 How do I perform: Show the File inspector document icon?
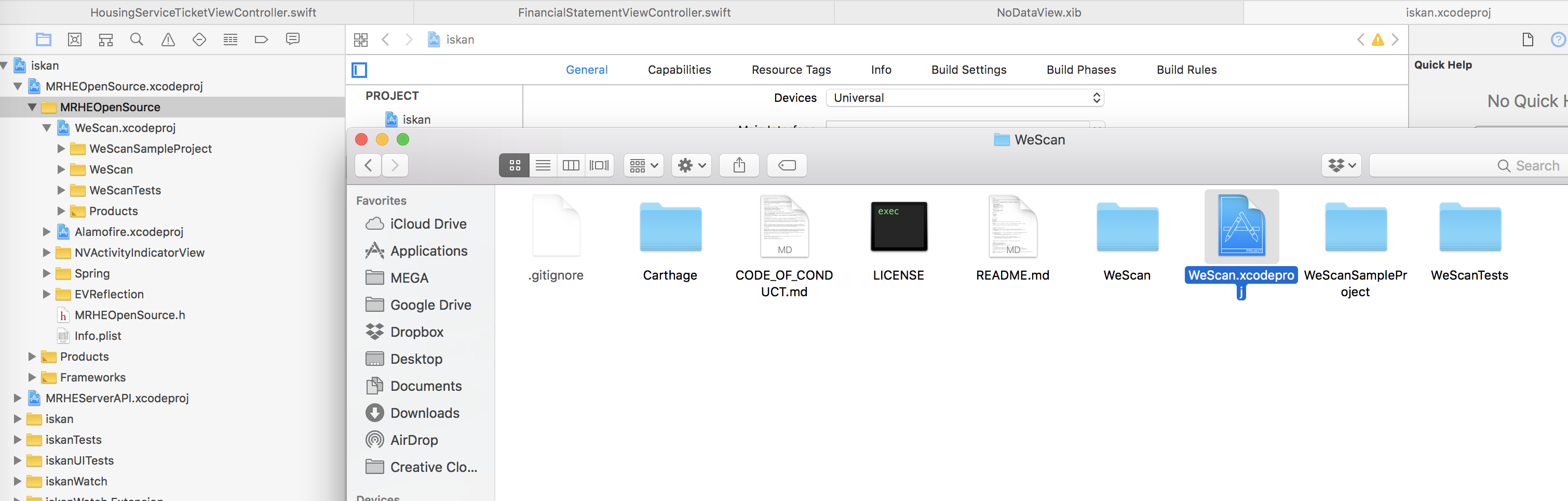[1528, 39]
